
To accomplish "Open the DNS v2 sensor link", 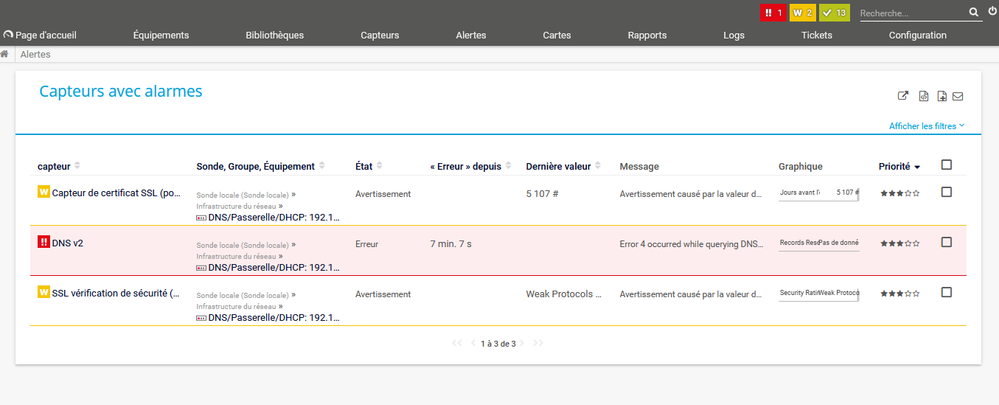I will pyautogui.click(x=67, y=243).
